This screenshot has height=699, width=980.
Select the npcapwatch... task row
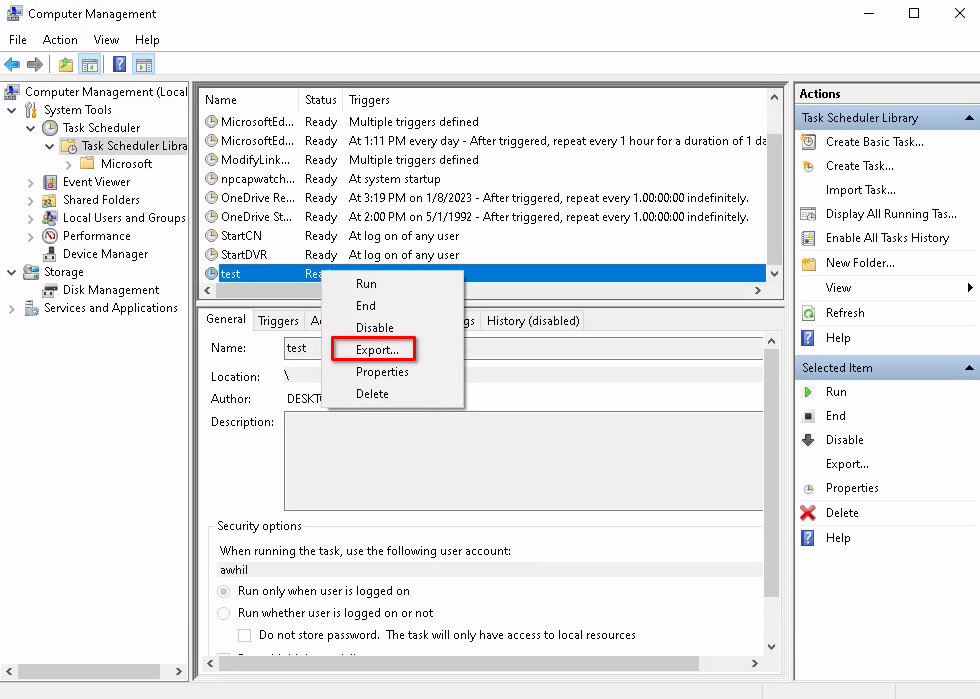pos(484,179)
